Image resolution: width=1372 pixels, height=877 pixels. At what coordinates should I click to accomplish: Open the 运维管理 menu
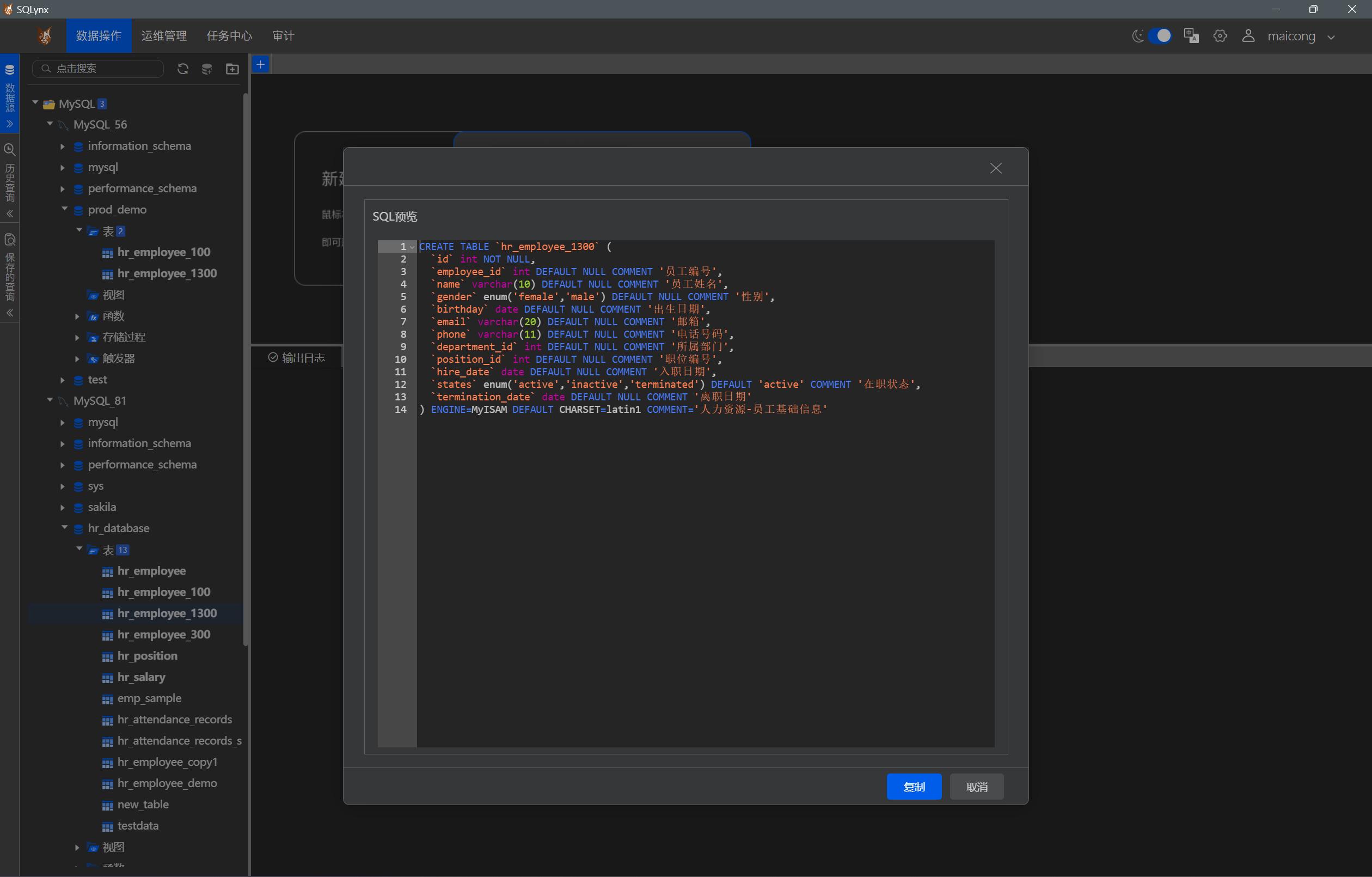pyautogui.click(x=164, y=36)
